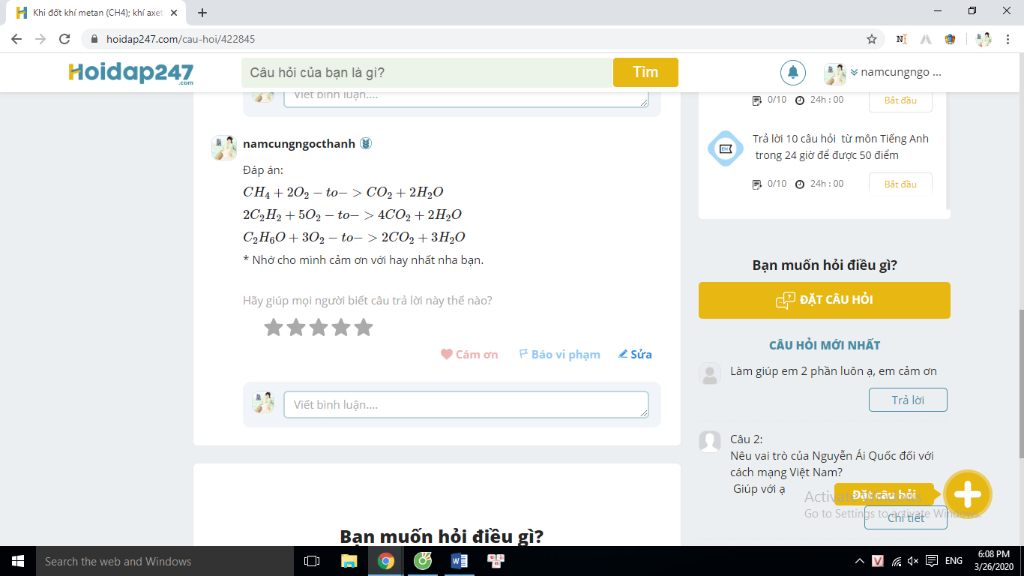The height and width of the screenshot is (576, 1024).
Task: Reload the page
Action: point(64,39)
